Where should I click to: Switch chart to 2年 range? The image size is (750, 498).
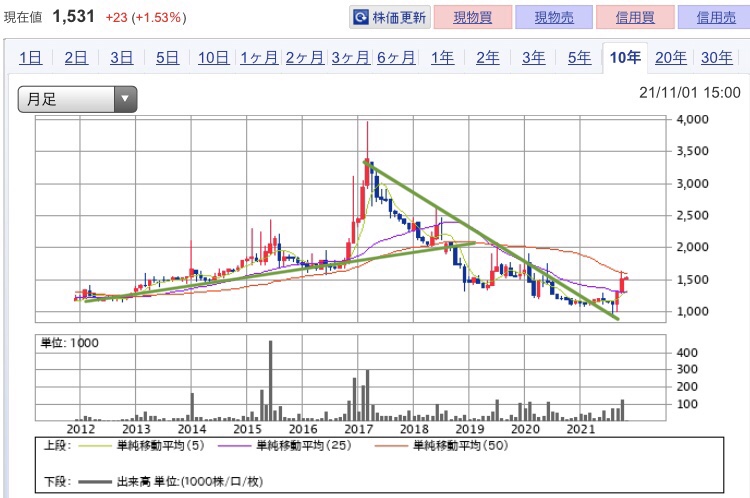click(x=488, y=58)
